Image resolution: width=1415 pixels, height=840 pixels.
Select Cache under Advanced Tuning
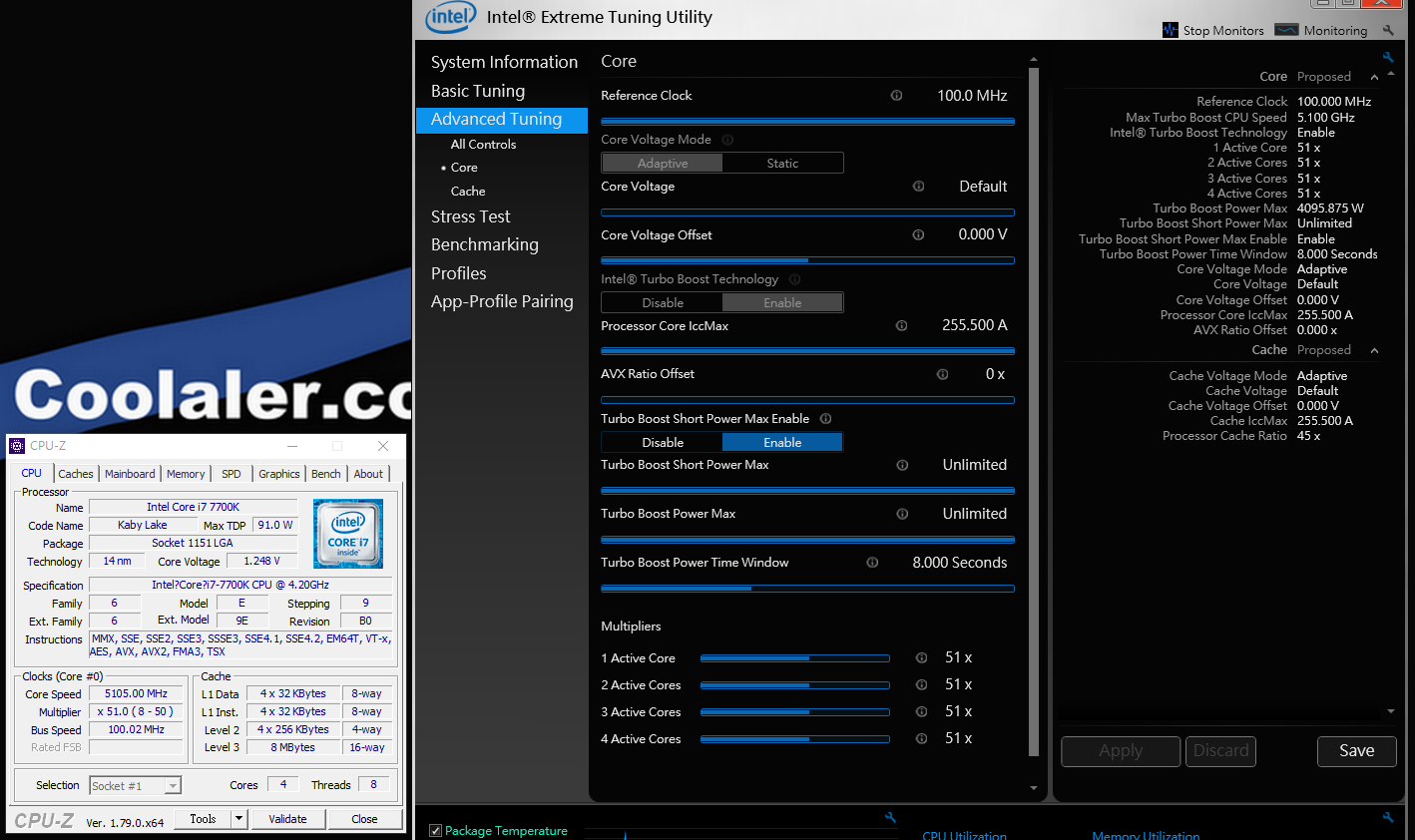coord(468,192)
